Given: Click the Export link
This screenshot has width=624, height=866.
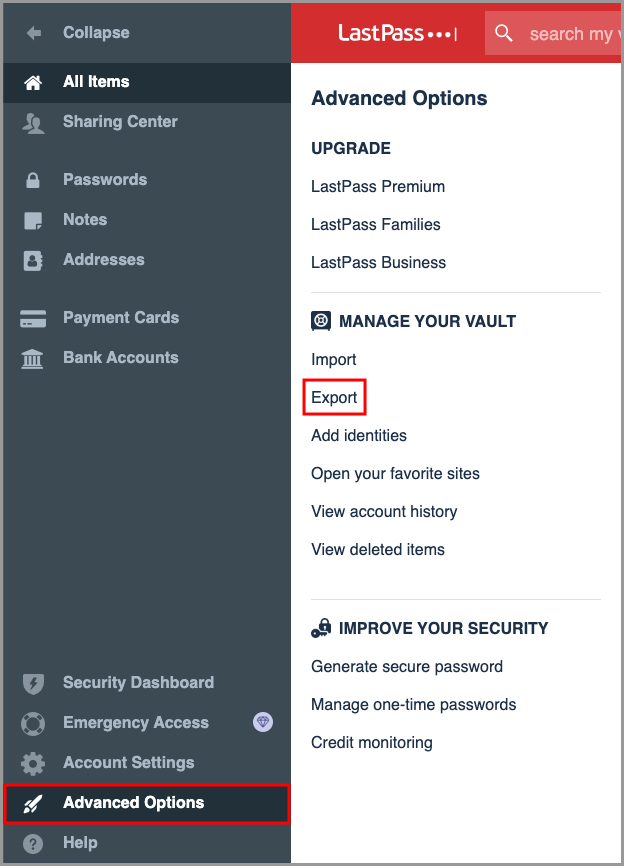Looking at the screenshot, I should [334, 398].
